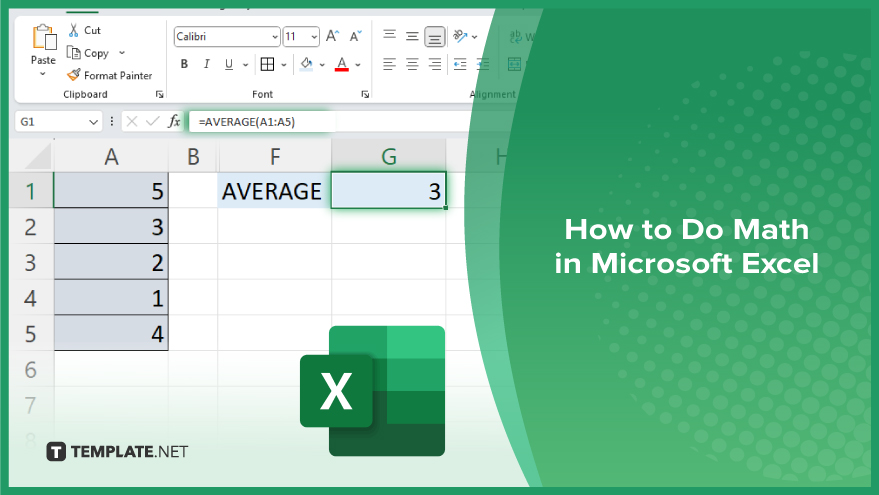Click the Paste clipboard icon
The height and width of the screenshot is (495, 879).
pyautogui.click(x=44, y=38)
